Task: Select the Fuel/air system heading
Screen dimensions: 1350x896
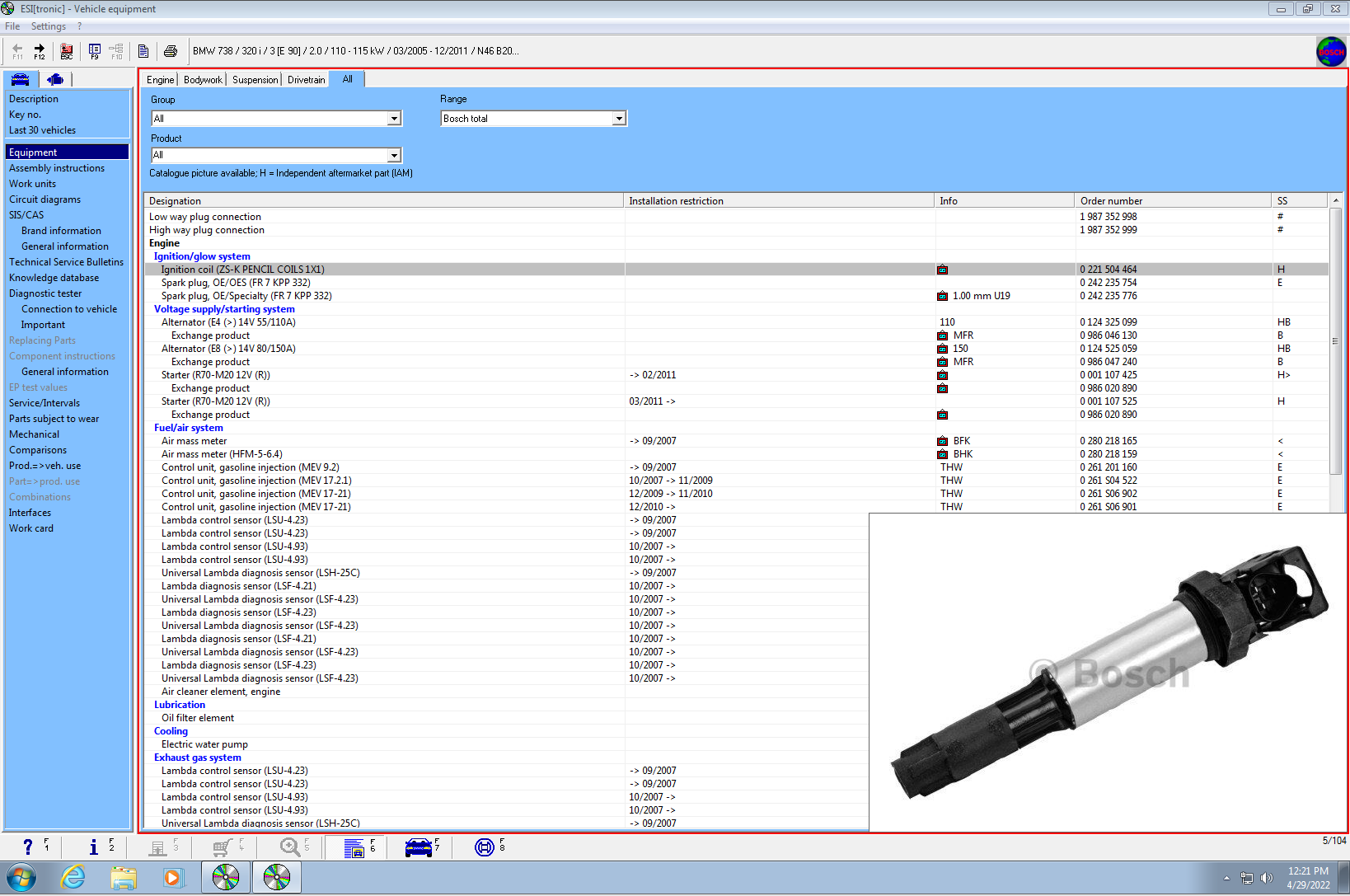Action: [x=189, y=428]
